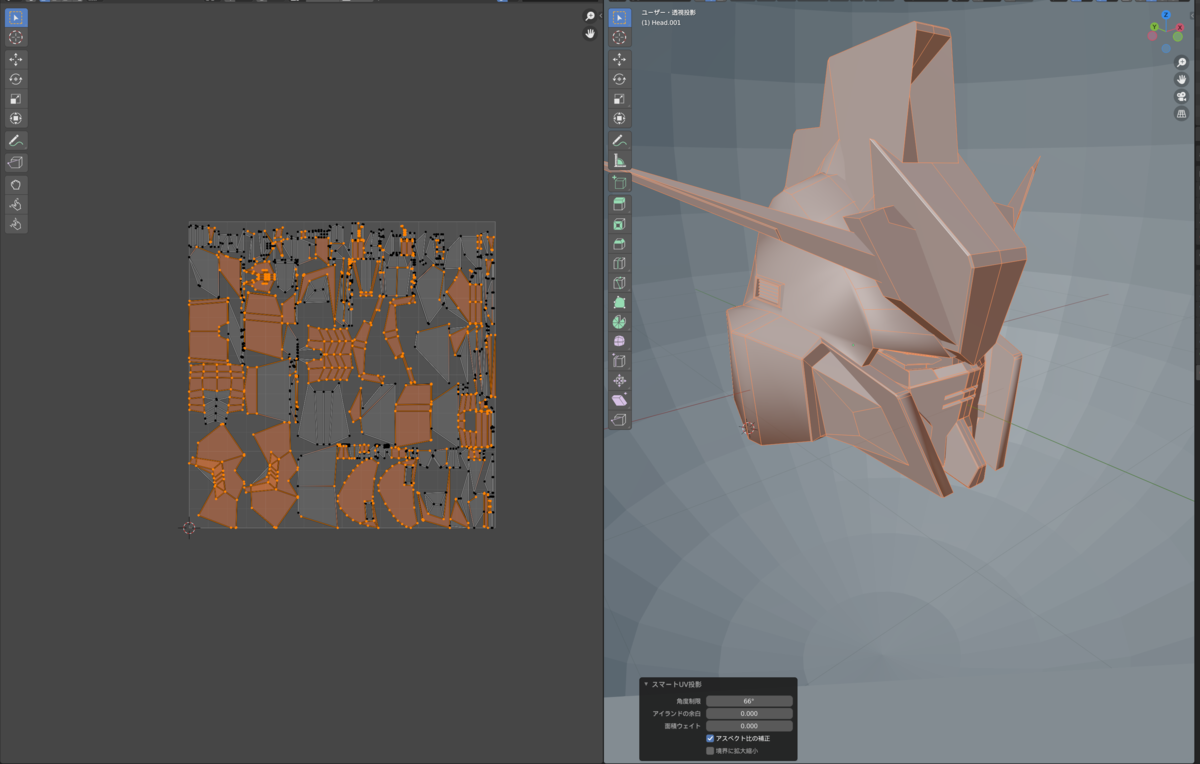Switch perspective/orthographic view grid icon

point(1181,114)
